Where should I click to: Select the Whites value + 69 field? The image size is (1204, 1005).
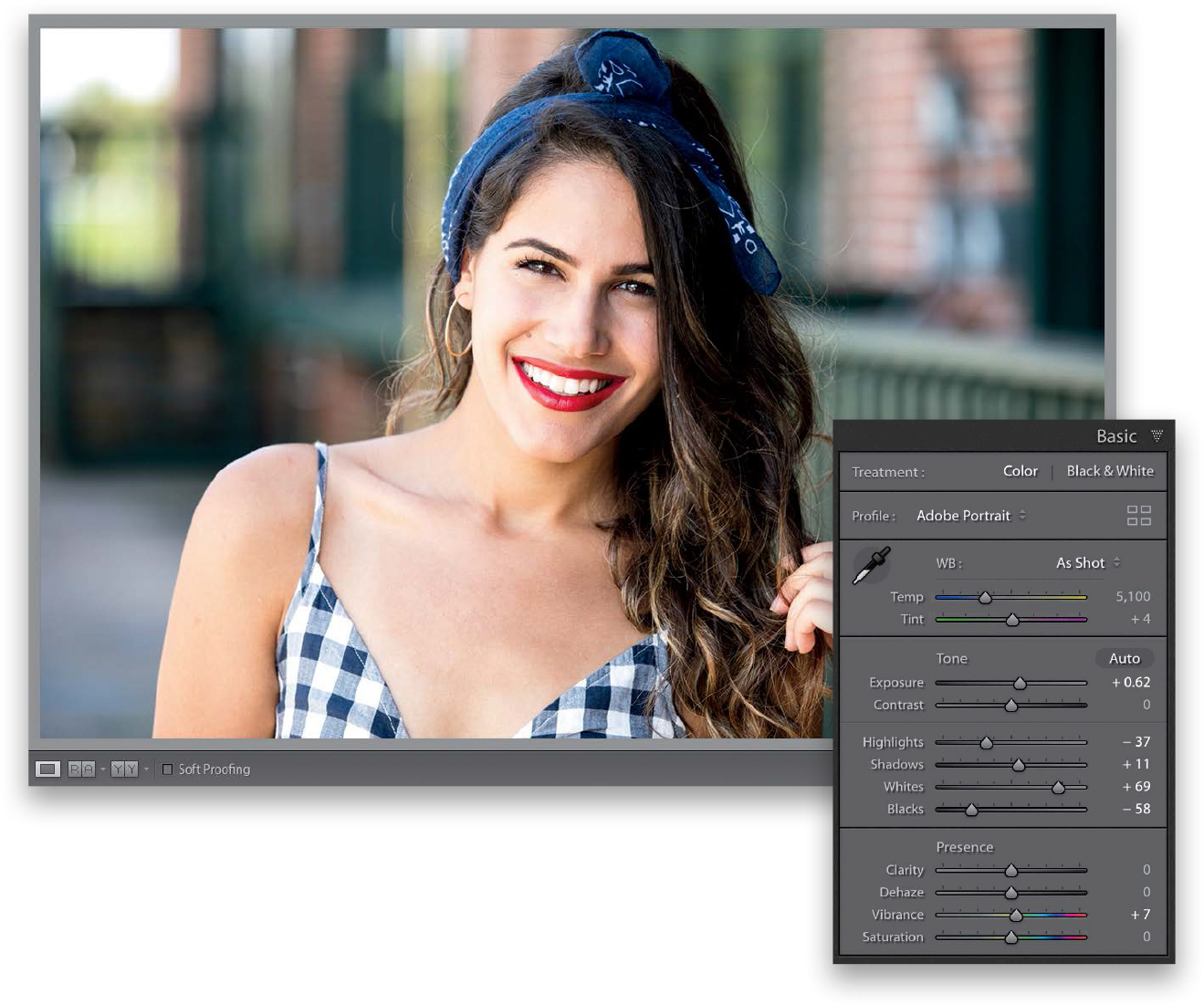click(x=1136, y=786)
